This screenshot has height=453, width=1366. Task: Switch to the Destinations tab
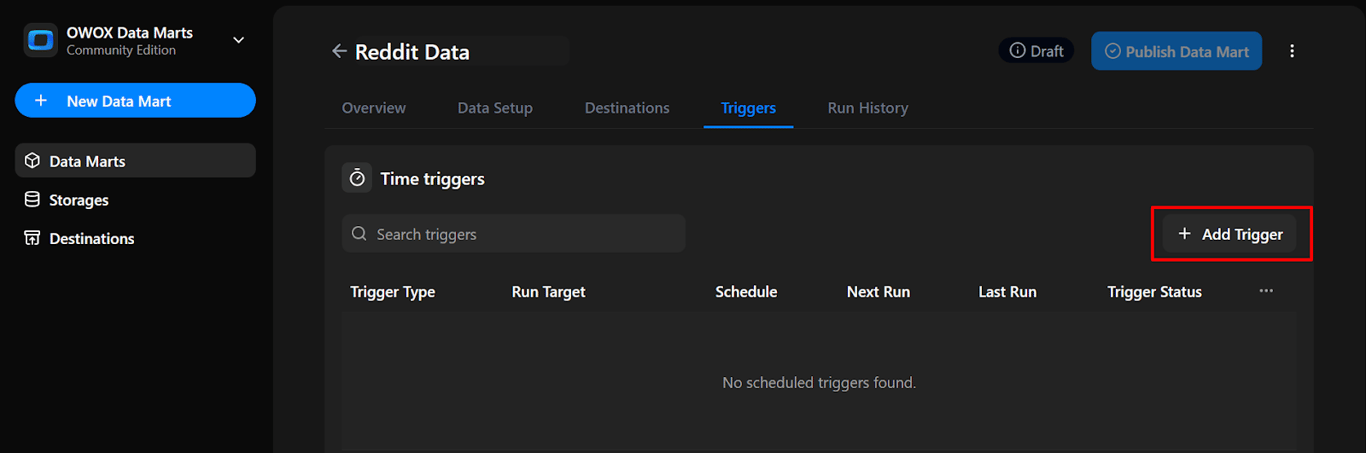click(x=627, y=108)
